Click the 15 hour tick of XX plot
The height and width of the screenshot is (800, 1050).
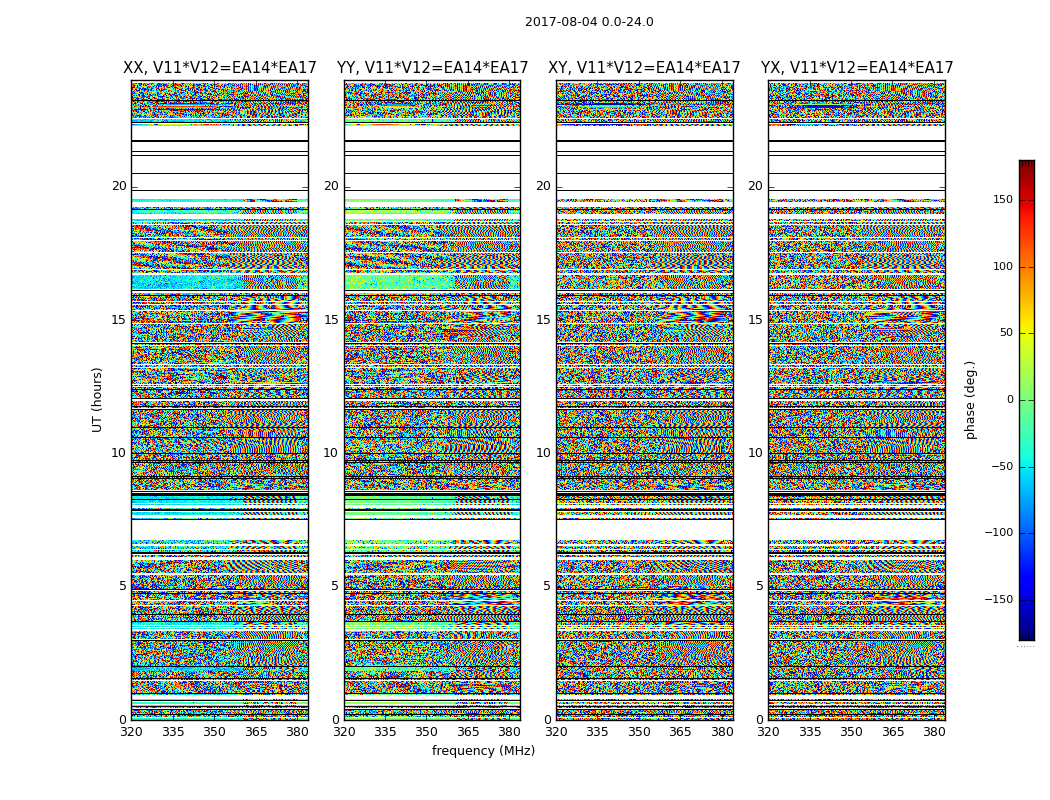(x=119, y=319)
